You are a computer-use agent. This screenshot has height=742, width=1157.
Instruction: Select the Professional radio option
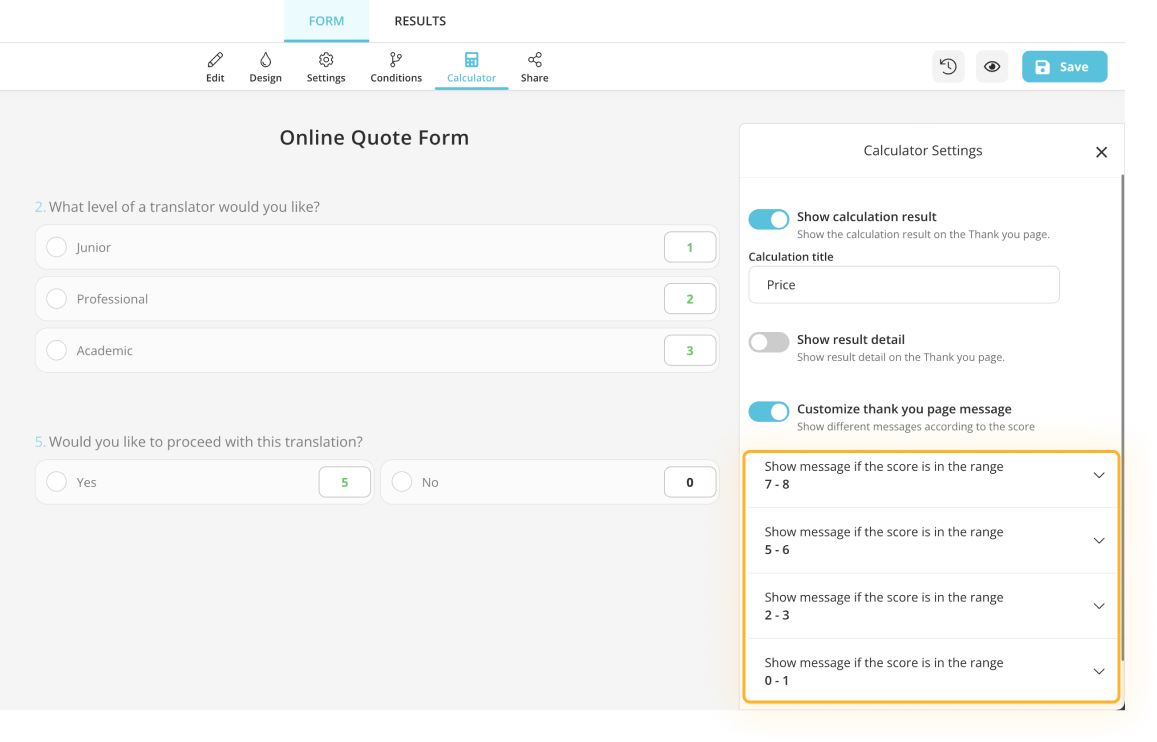click(x=57, y=299)
